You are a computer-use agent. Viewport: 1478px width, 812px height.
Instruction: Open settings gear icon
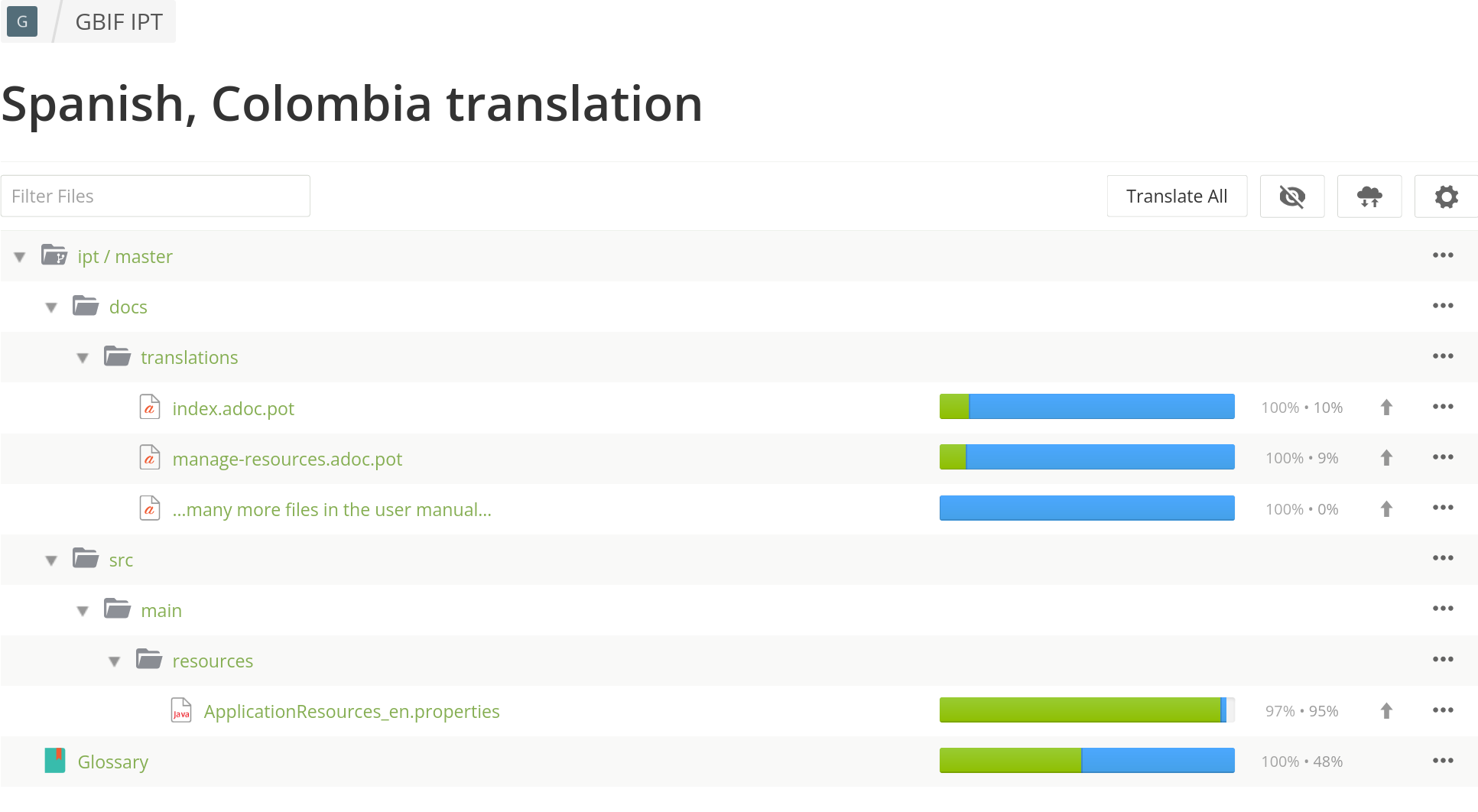tap(1445, 197)
